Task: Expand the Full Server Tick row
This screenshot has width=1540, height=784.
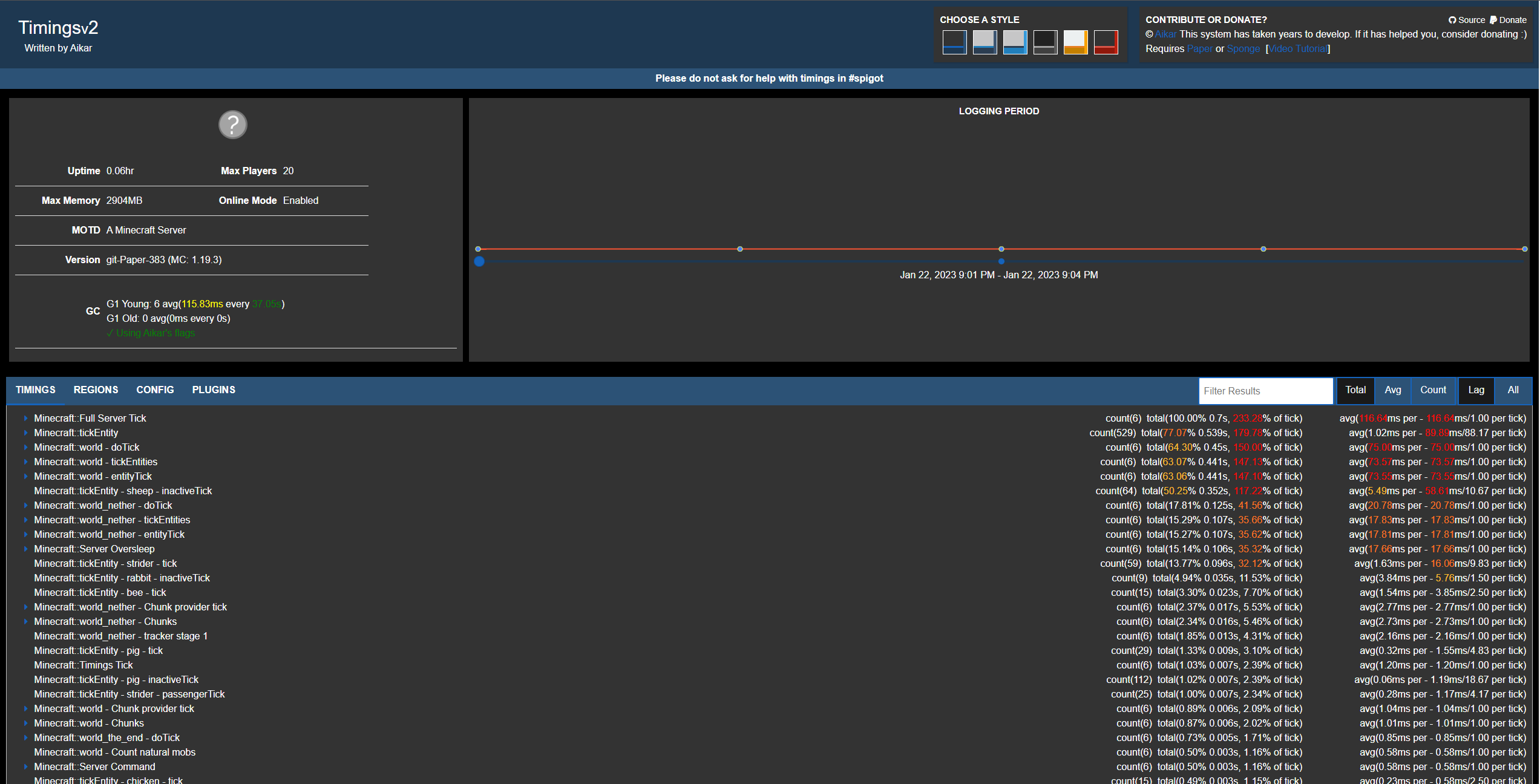Action: click(x=25, y=419)
